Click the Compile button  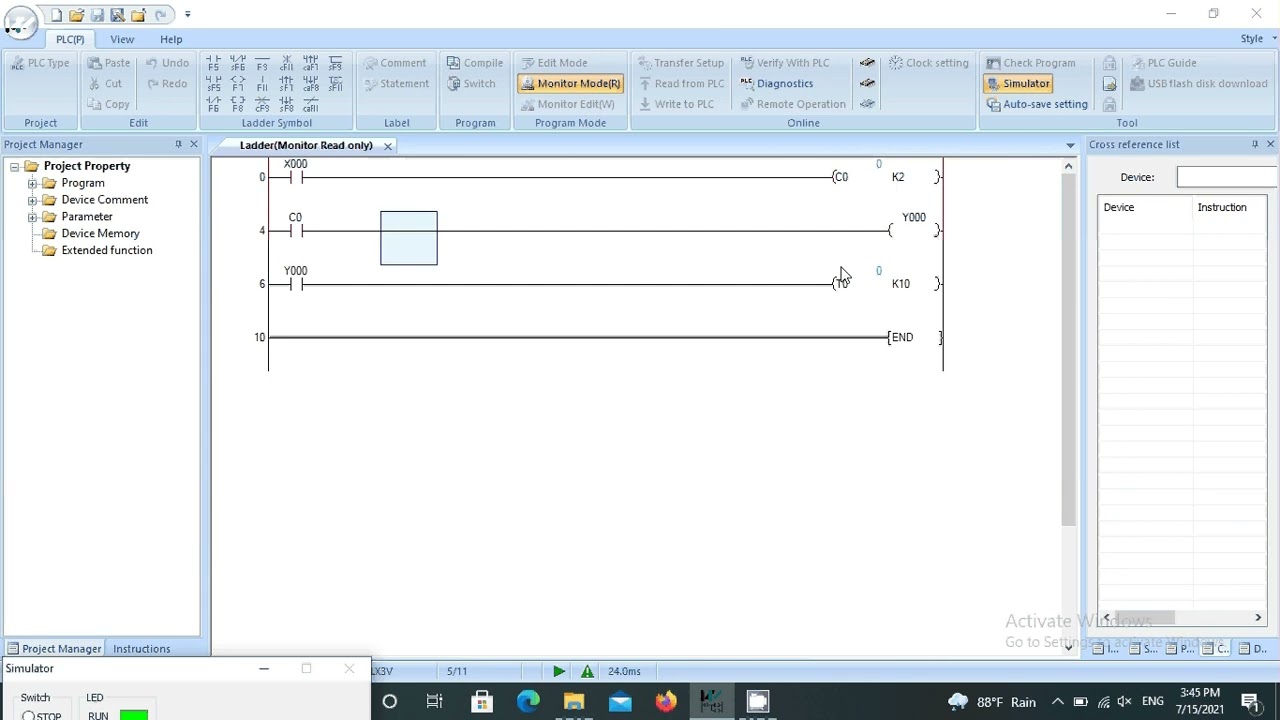[x=474, y=63]
